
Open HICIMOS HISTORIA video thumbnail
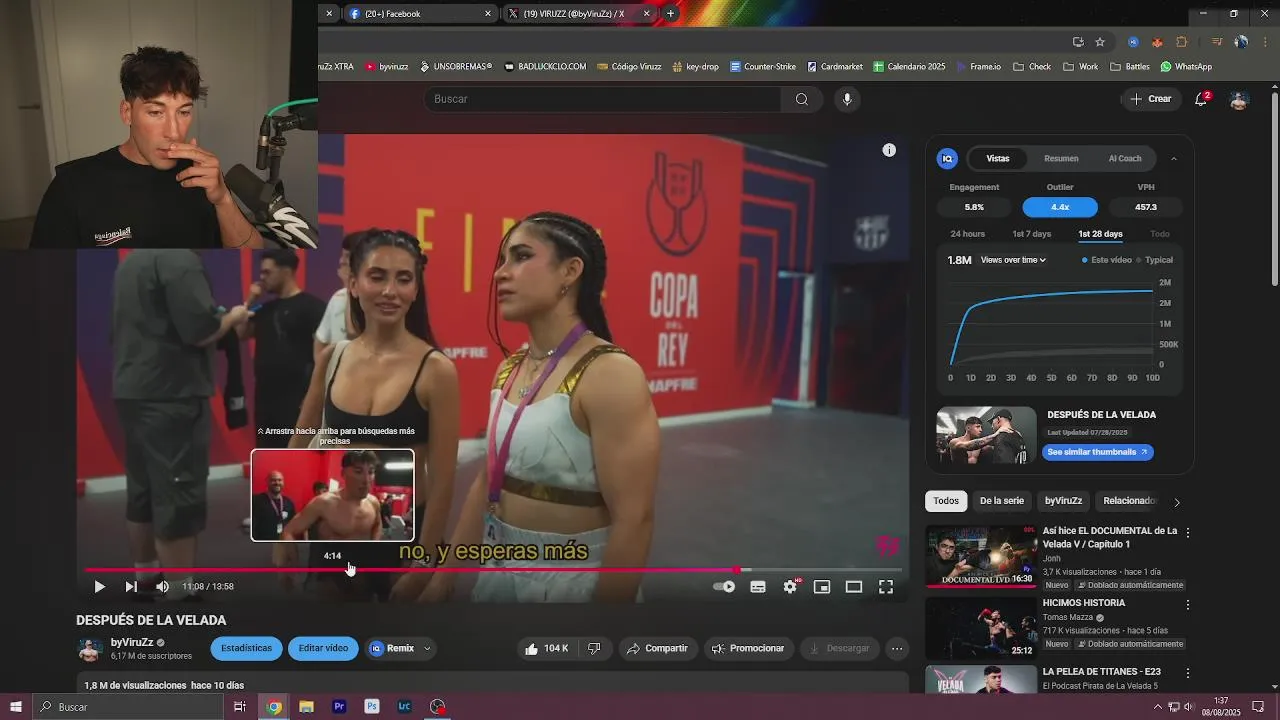pos(981,628)
